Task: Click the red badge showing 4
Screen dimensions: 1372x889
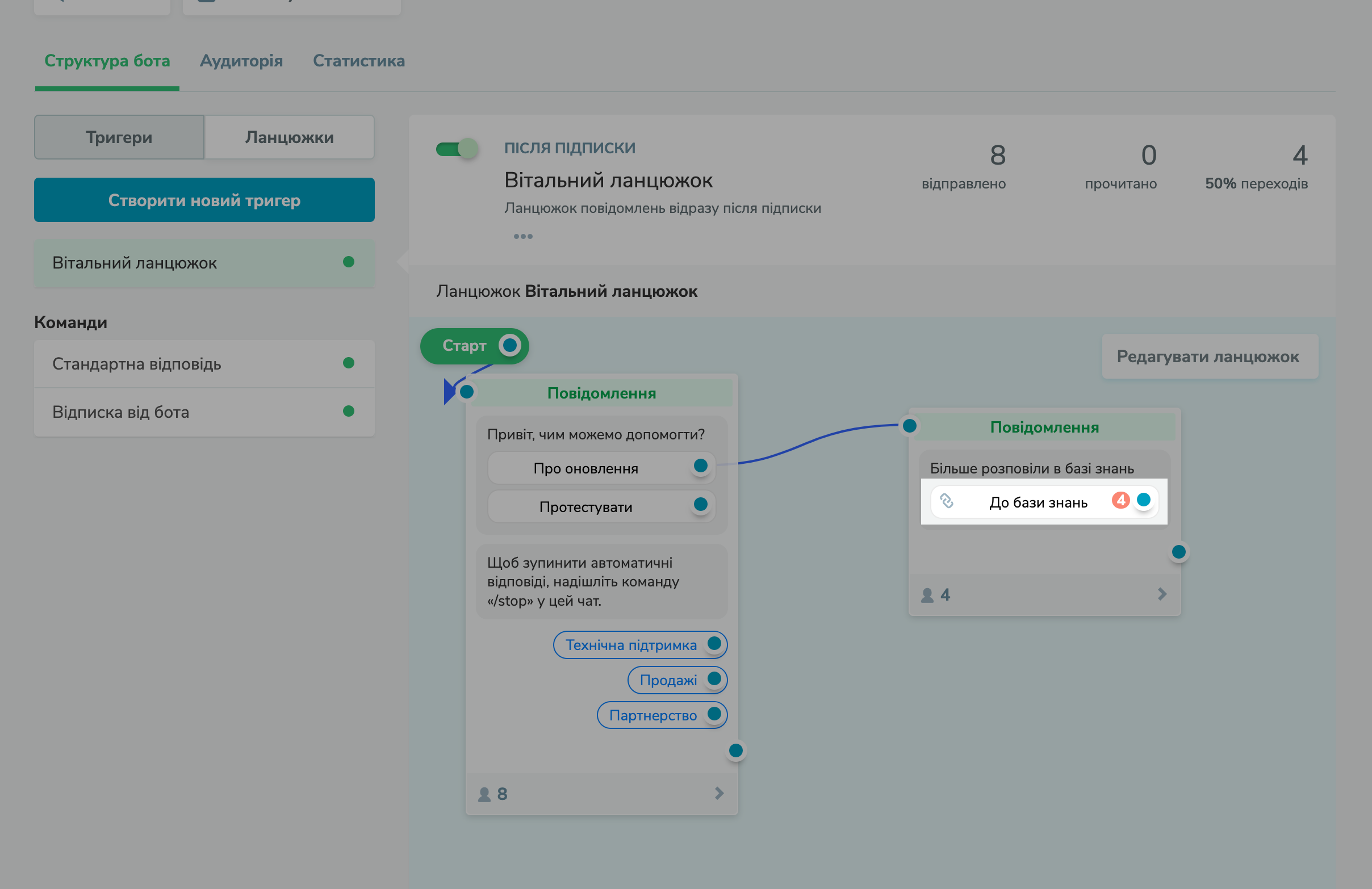Action: [1120, 500]
